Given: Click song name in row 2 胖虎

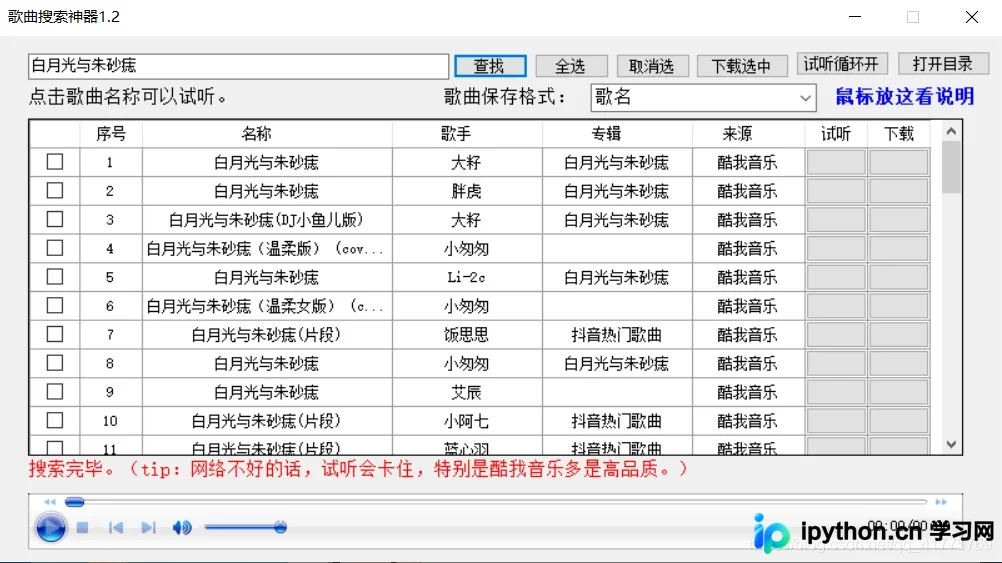Looking at the screenshot, I should click(x=266, y=191).
